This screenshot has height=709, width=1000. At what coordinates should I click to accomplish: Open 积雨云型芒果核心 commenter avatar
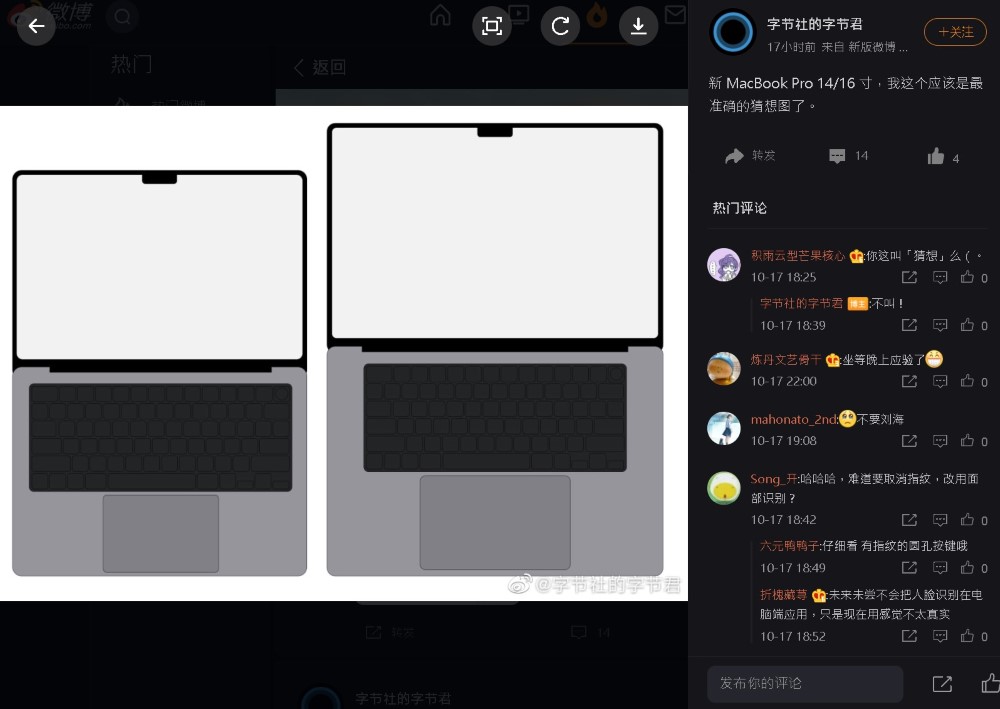pyautogui.click(x=724, y=265)
